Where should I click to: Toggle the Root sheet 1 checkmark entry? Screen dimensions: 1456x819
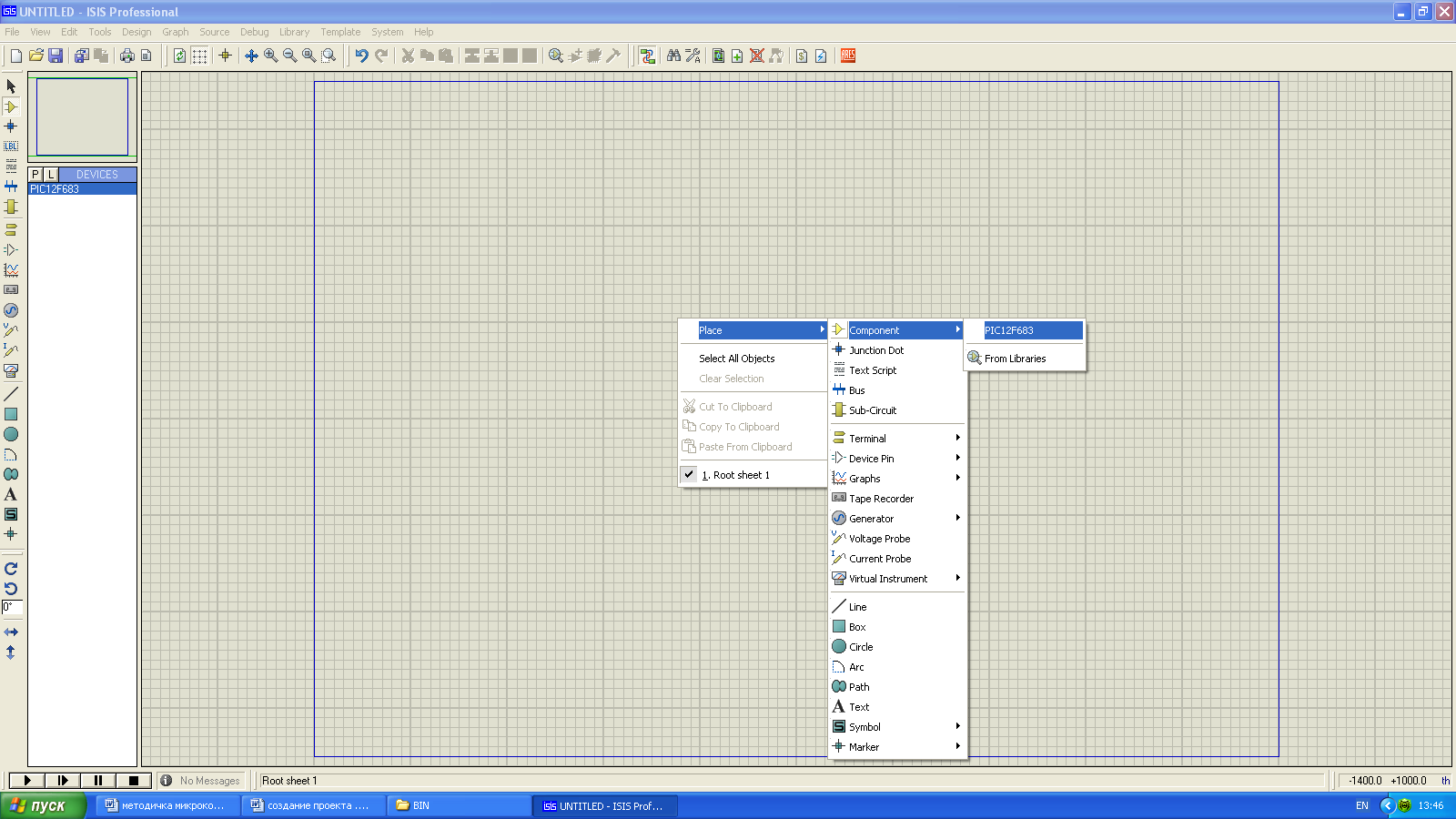[753, 475]
